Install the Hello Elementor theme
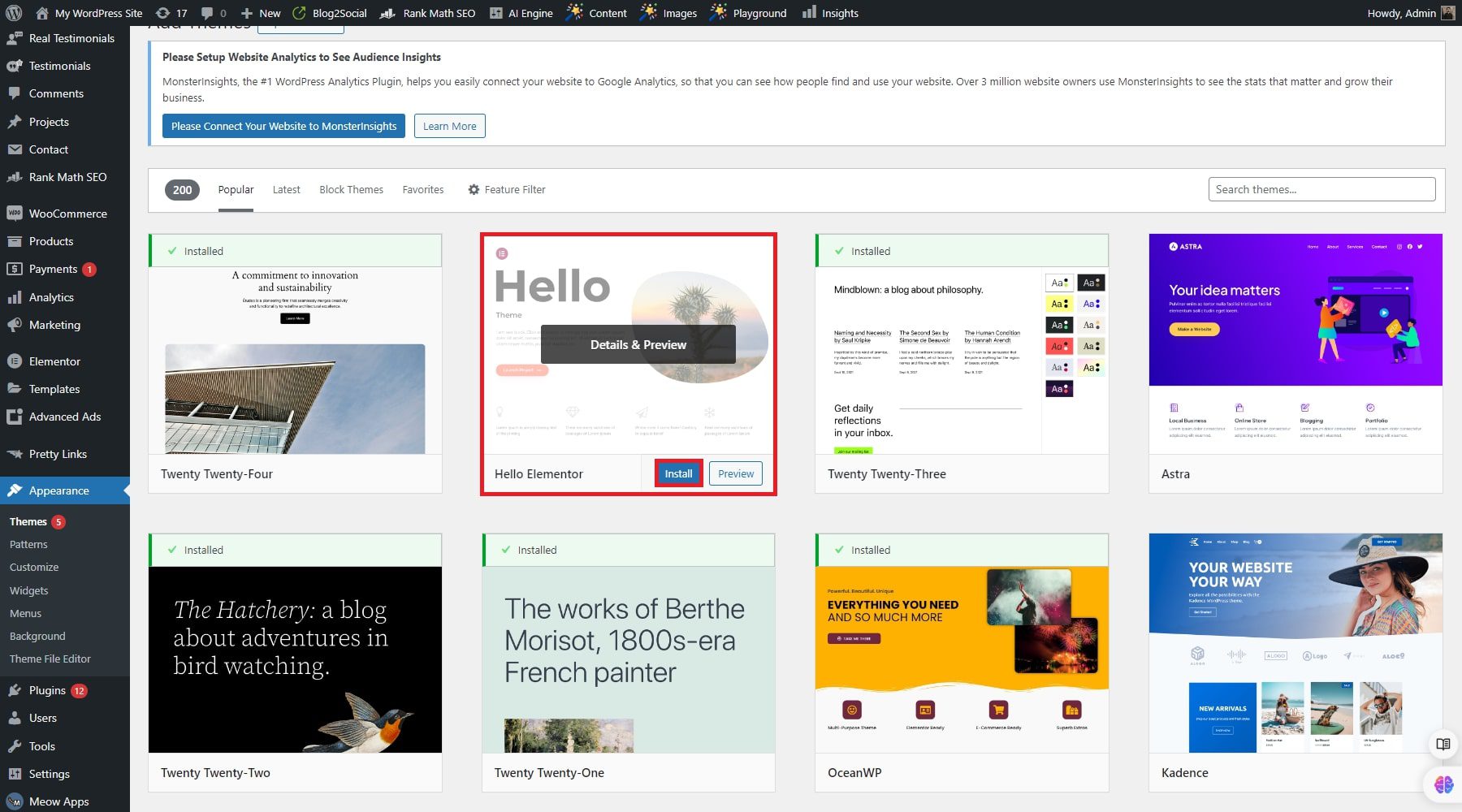This screenshot has height=812, width=1462. pos(678,473)
